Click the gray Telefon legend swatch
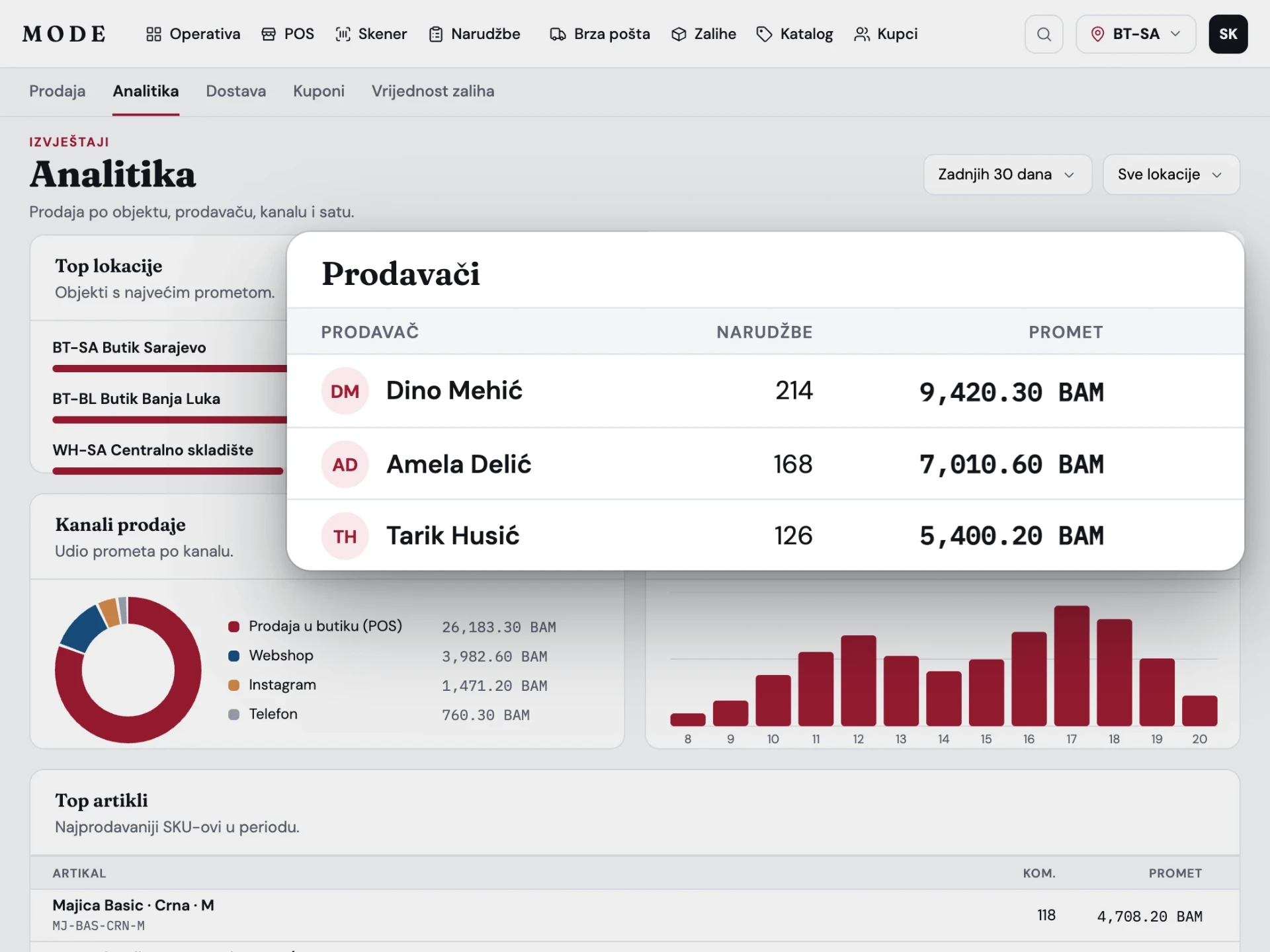This screenshot has height=952, width=1270. pyautogui.click(x=233, y=715)
